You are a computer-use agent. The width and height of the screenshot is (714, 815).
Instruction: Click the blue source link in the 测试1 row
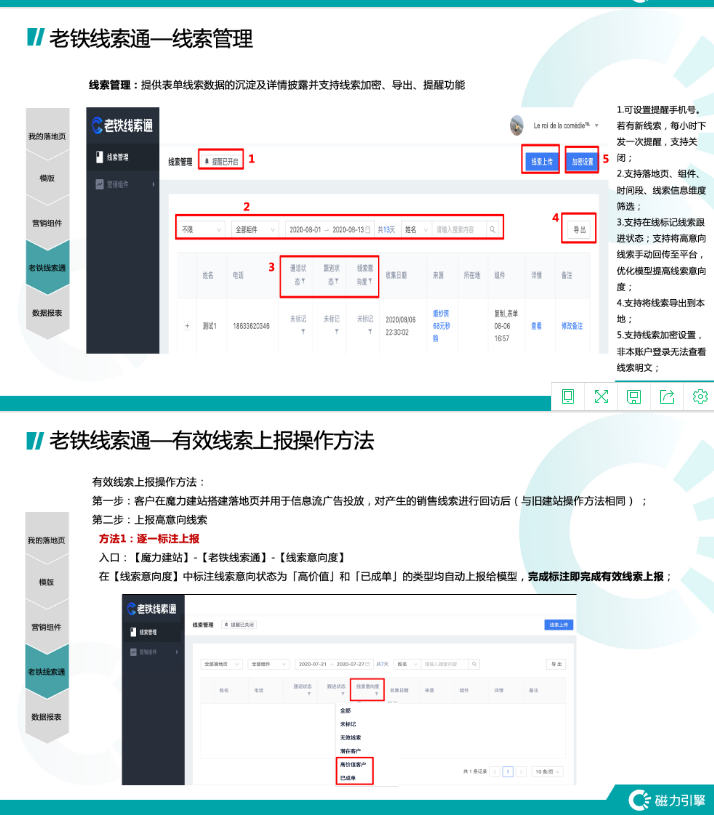(441, 326)
